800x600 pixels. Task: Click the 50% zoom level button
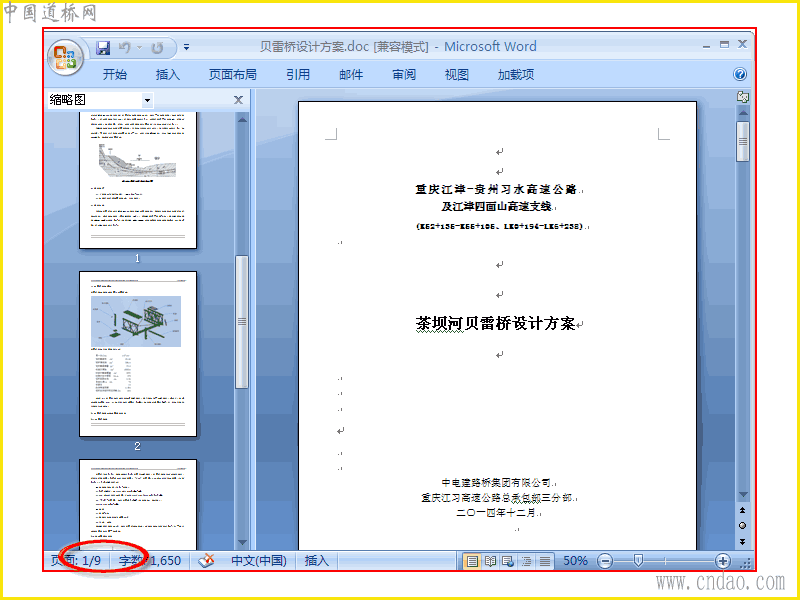(576, 561)
